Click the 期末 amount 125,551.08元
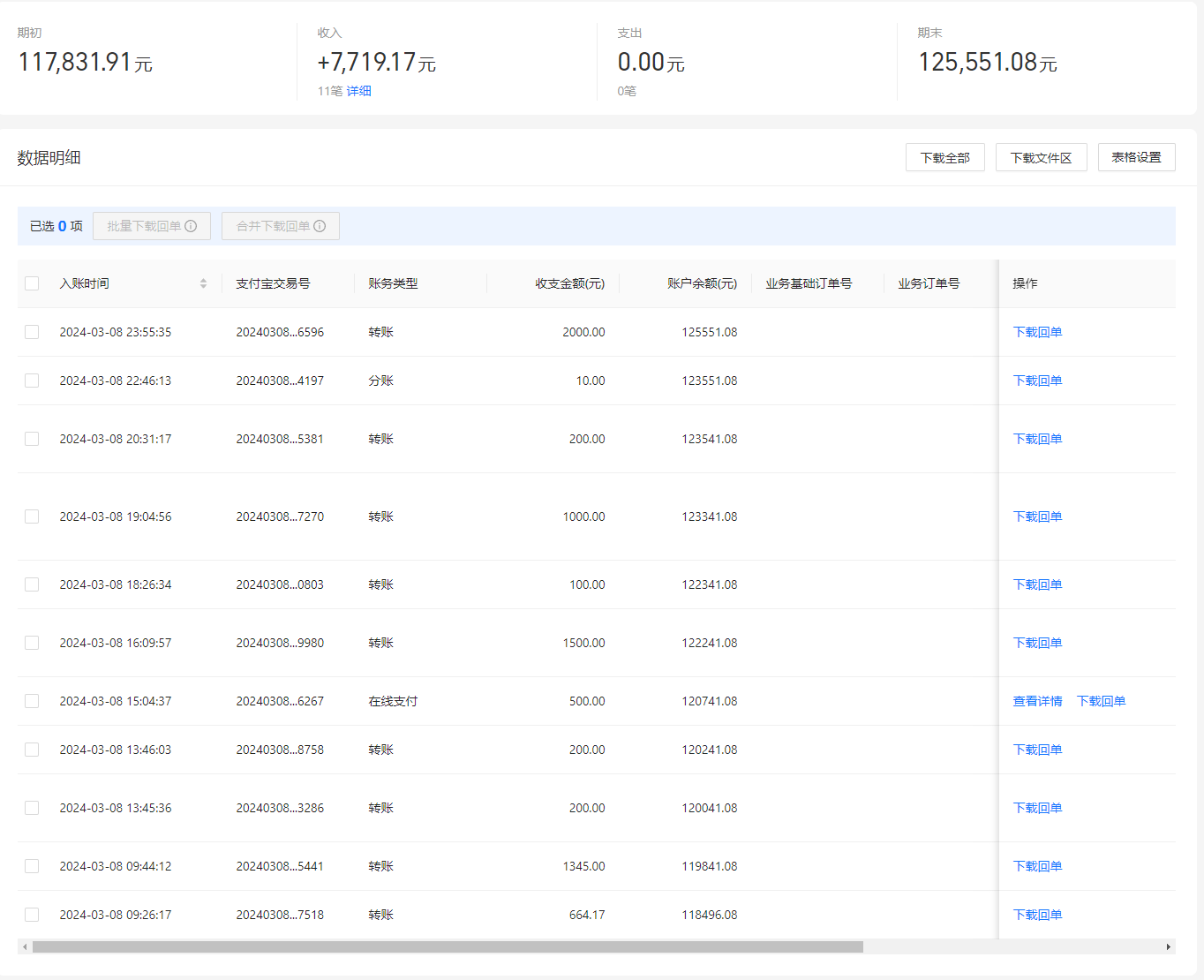This screenshot has width=1204, height=980. point(987,62)
